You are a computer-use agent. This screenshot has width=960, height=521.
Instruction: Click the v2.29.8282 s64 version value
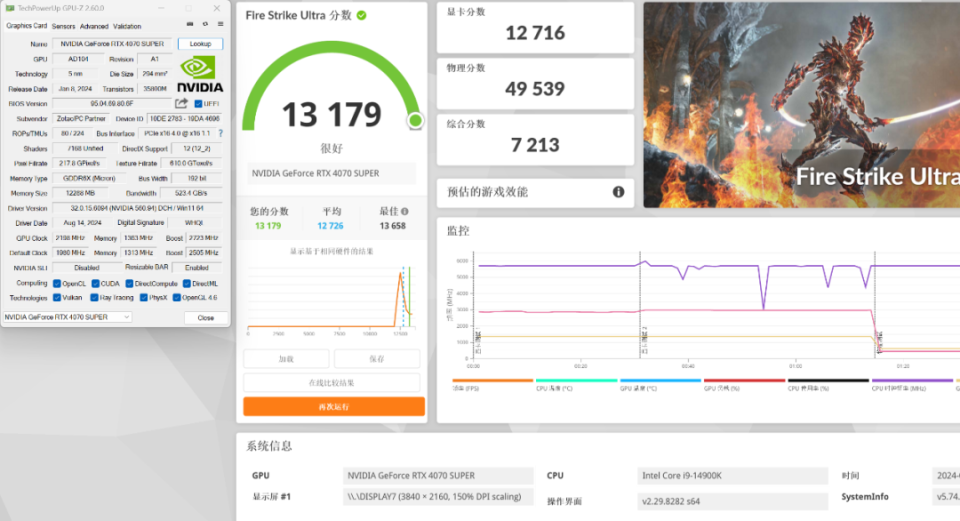click(x=732, y=501)
